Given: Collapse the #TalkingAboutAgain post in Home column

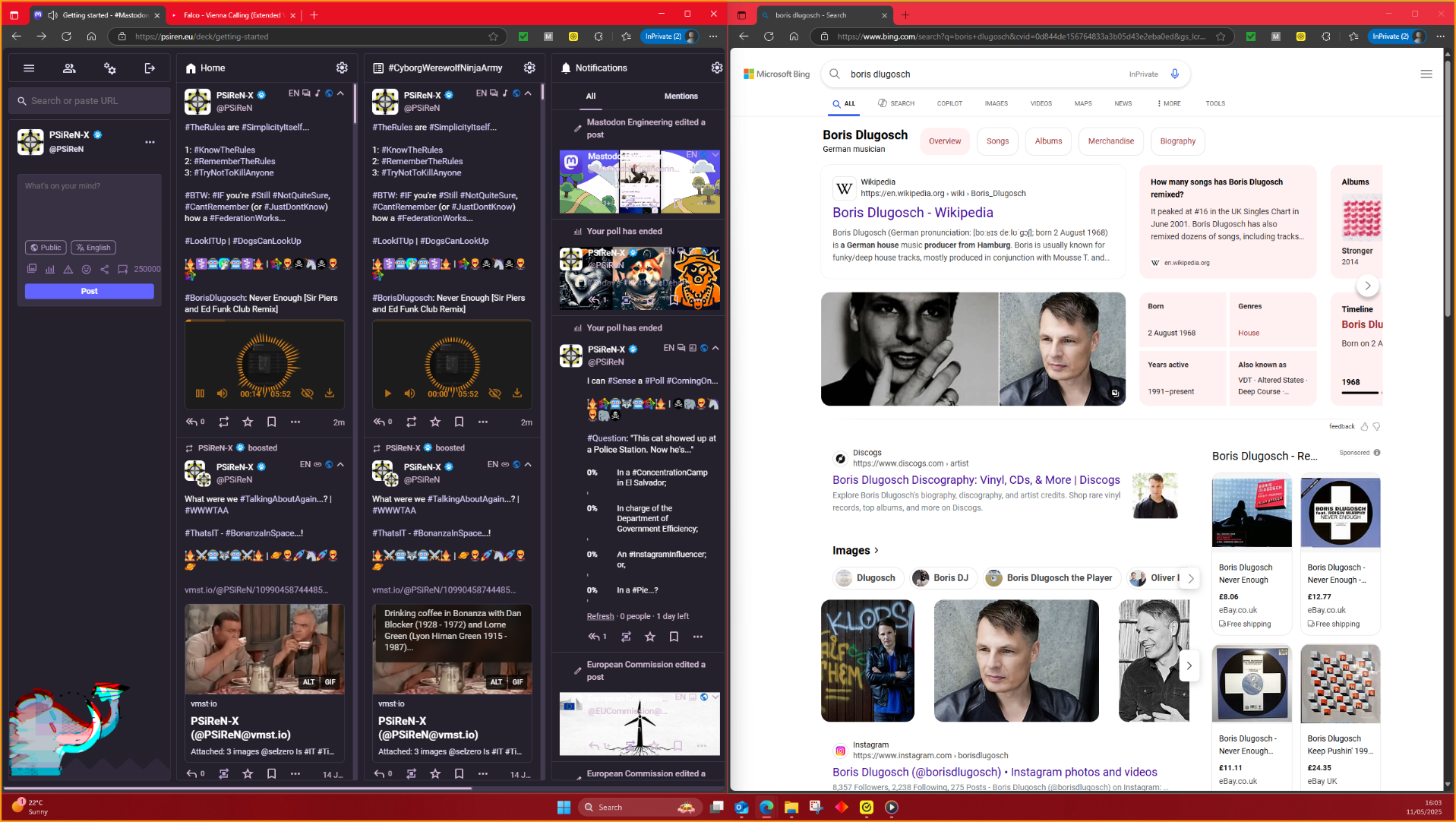Looking at the screenshot, I should (340, 464).
